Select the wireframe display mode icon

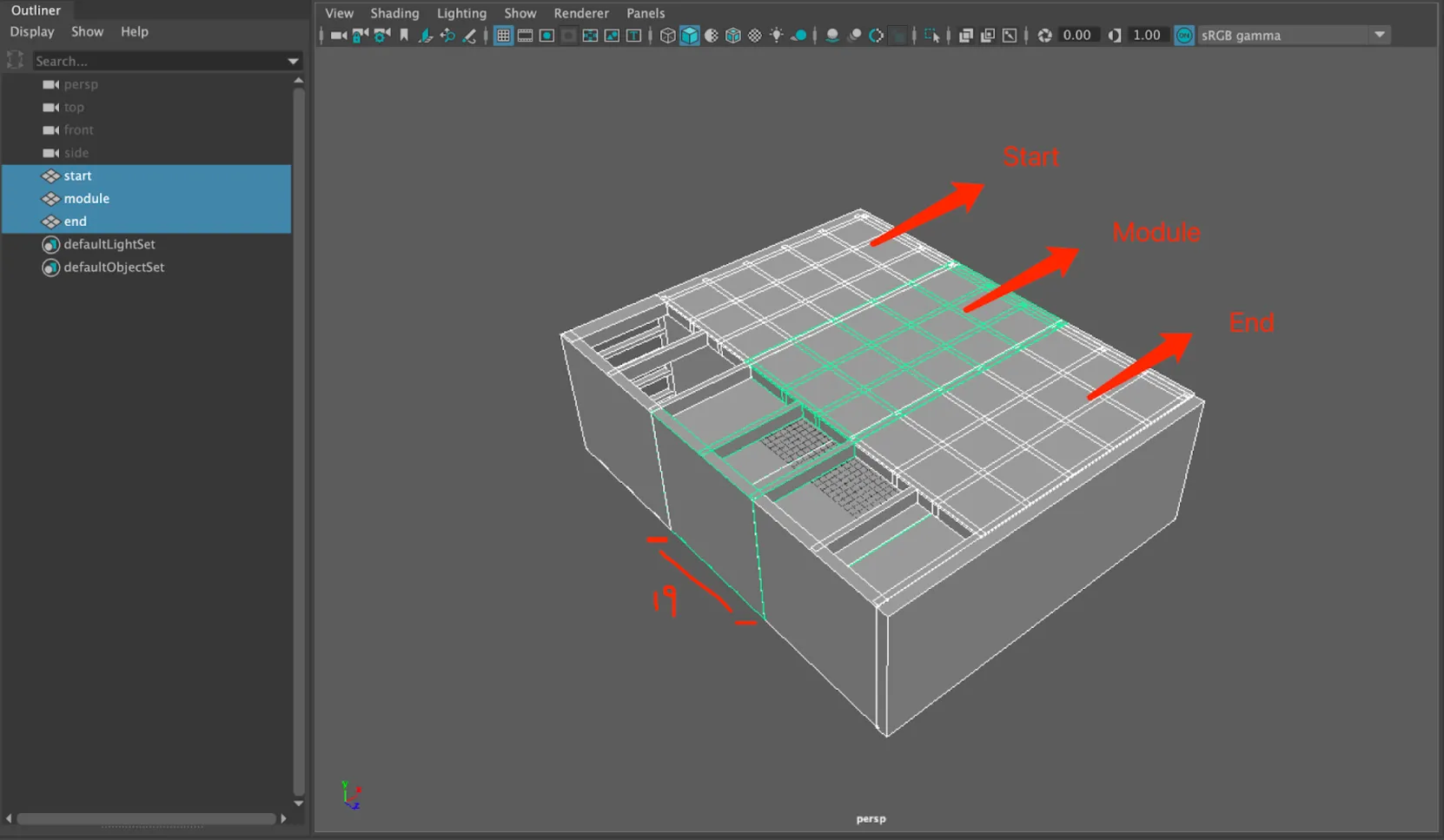click(x=667, y=36)
